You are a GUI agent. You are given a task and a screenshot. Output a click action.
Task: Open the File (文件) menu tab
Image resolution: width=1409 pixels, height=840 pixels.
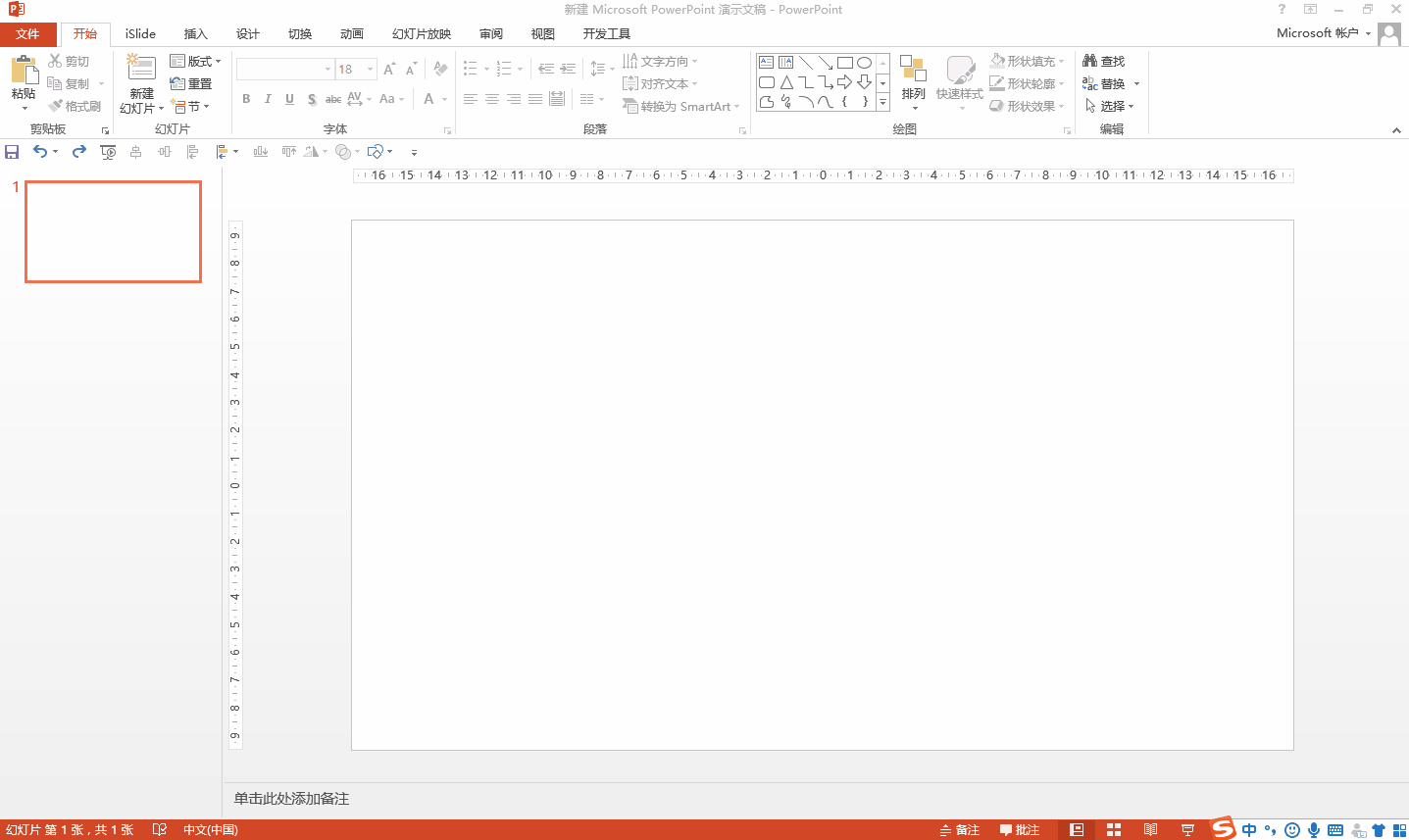(x=27, y=33)
